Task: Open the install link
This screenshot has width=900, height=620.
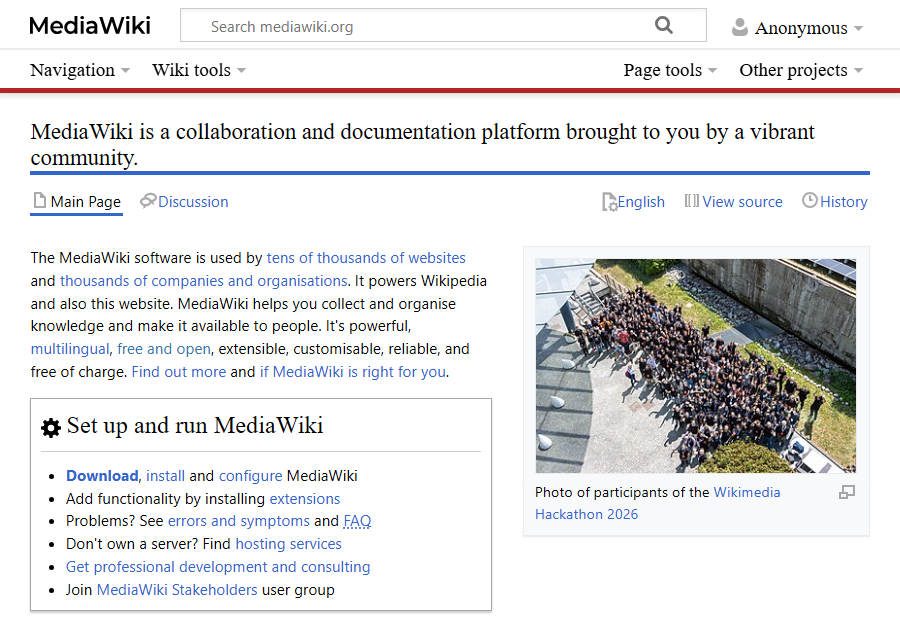Action: (x=165, y=476)
